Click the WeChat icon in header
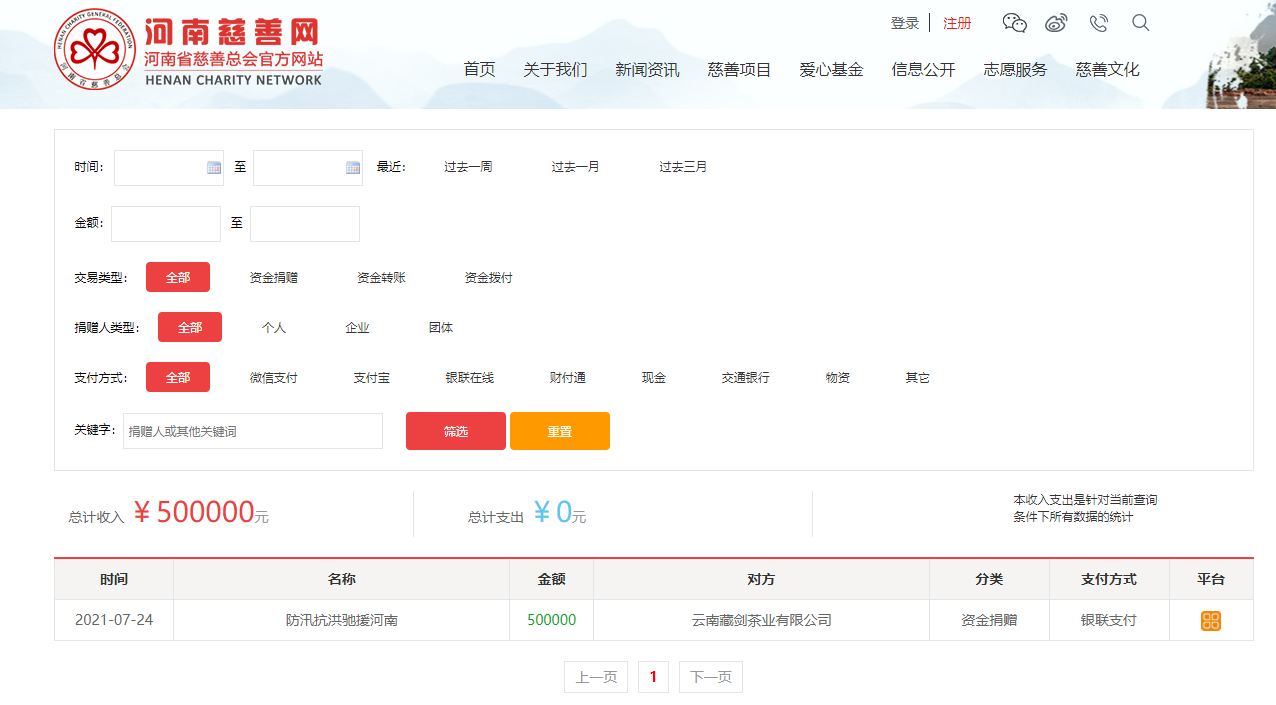Viewport: 1276px width, 705px height. click(x=1014, y=23)
